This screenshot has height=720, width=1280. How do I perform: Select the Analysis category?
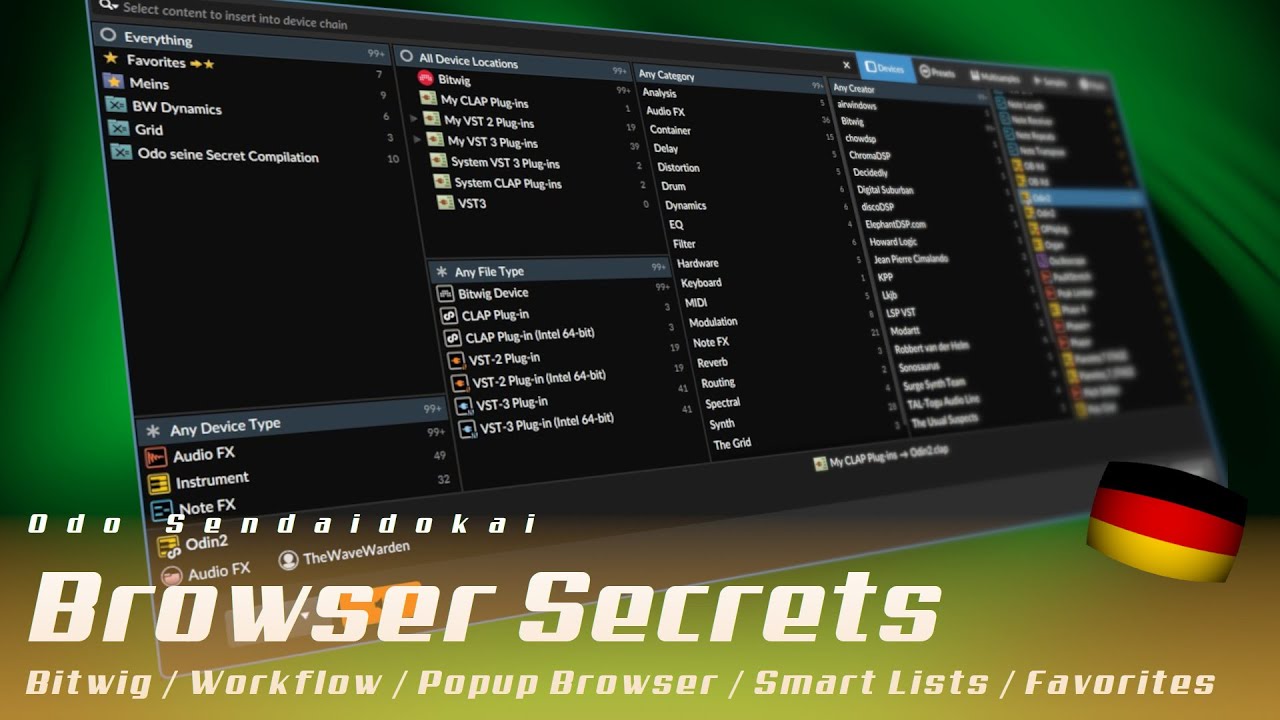click(659, 93)
